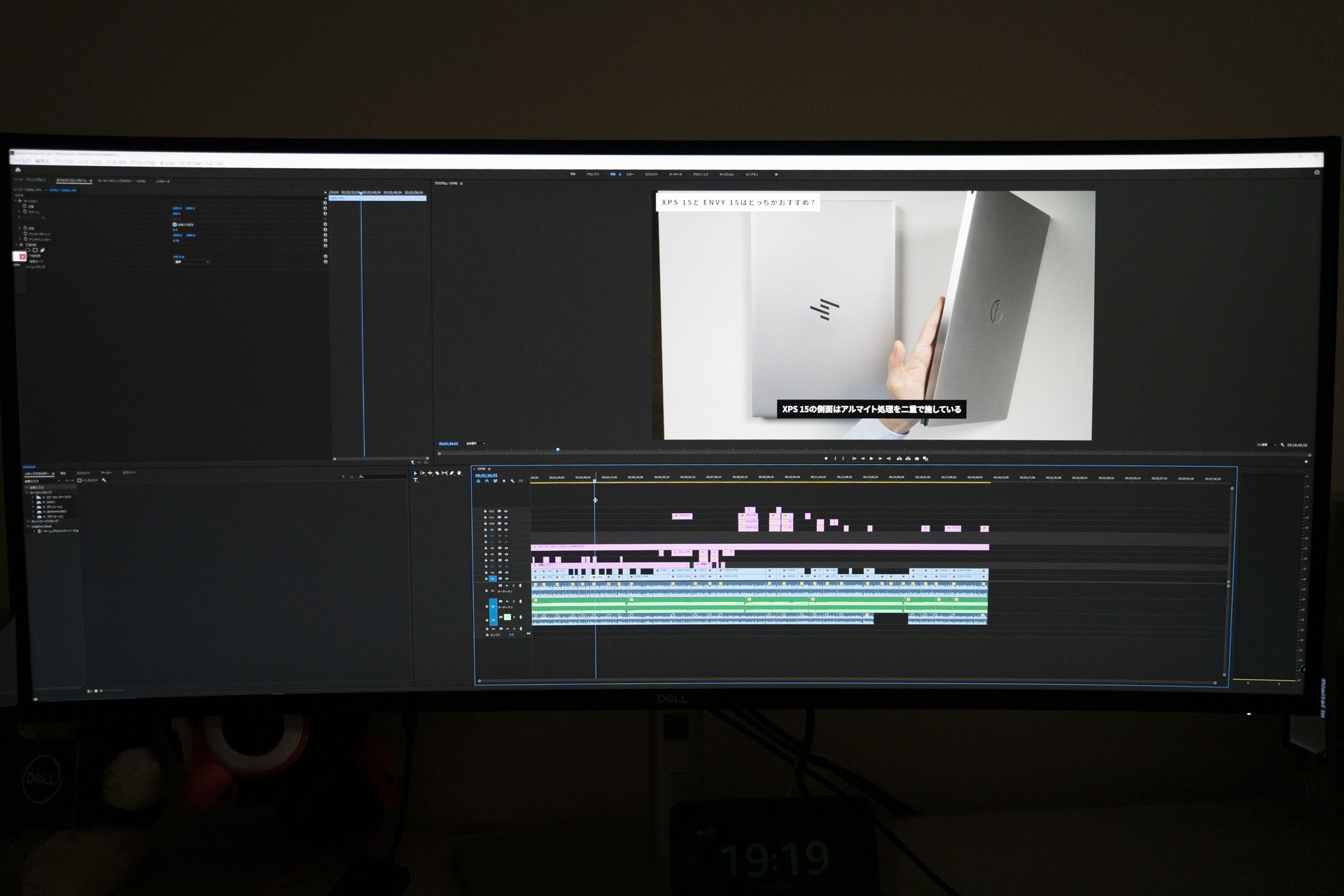Solo audio track A2

(514, 601)
